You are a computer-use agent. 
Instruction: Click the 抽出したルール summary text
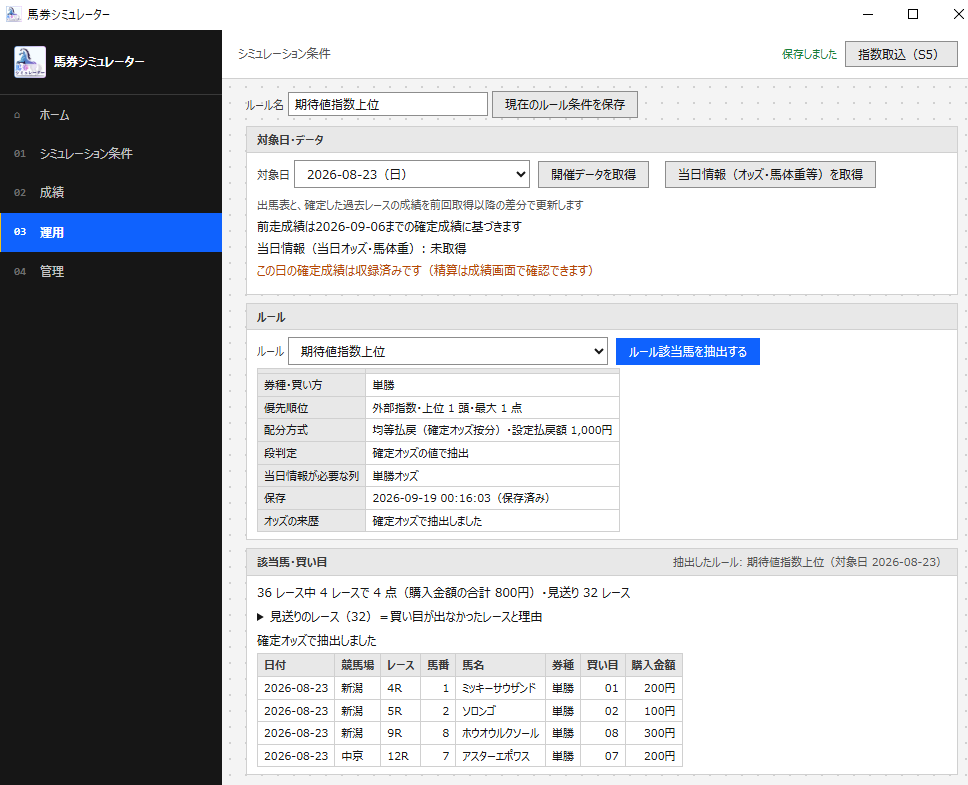click(807, 562)
